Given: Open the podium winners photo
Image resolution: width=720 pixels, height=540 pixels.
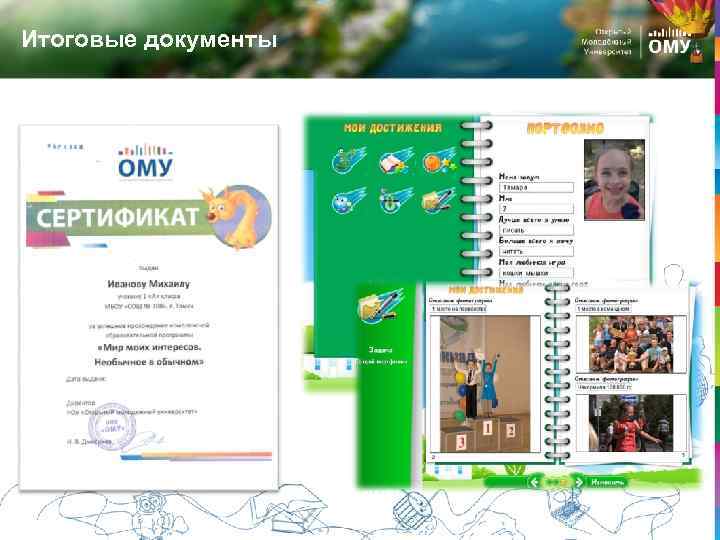Looking at the screenshot, I should click(484, 383).
